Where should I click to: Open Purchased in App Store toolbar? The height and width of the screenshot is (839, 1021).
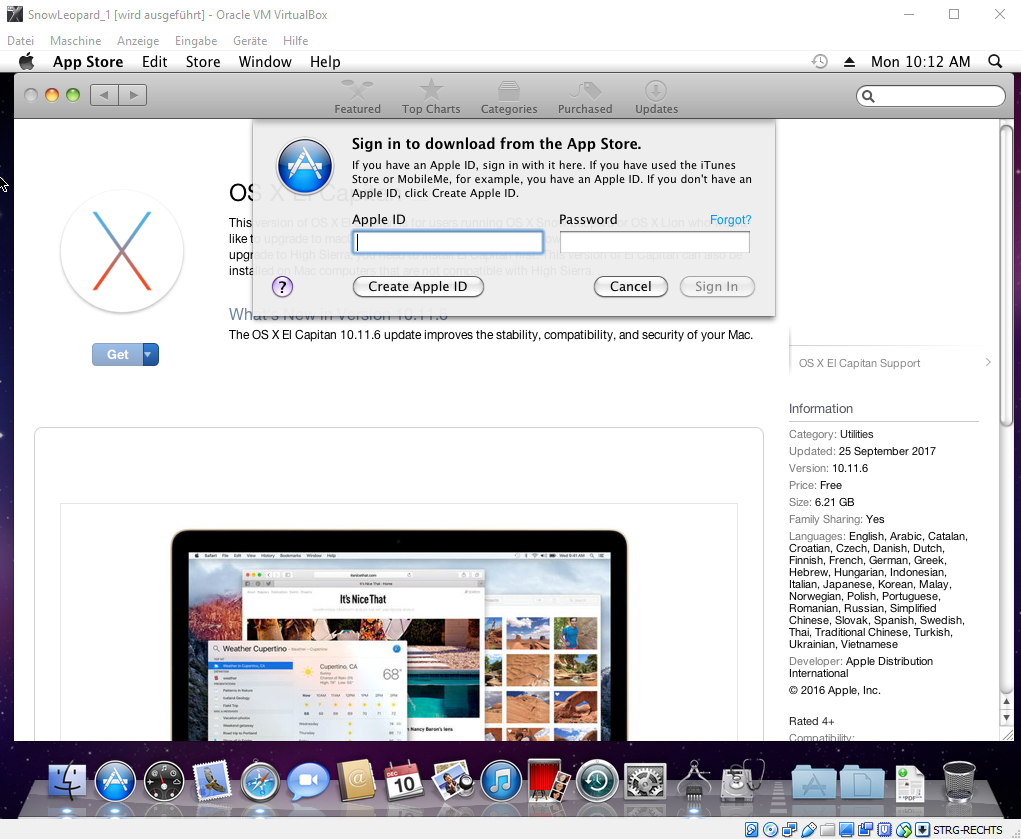(x=585, y=97)
